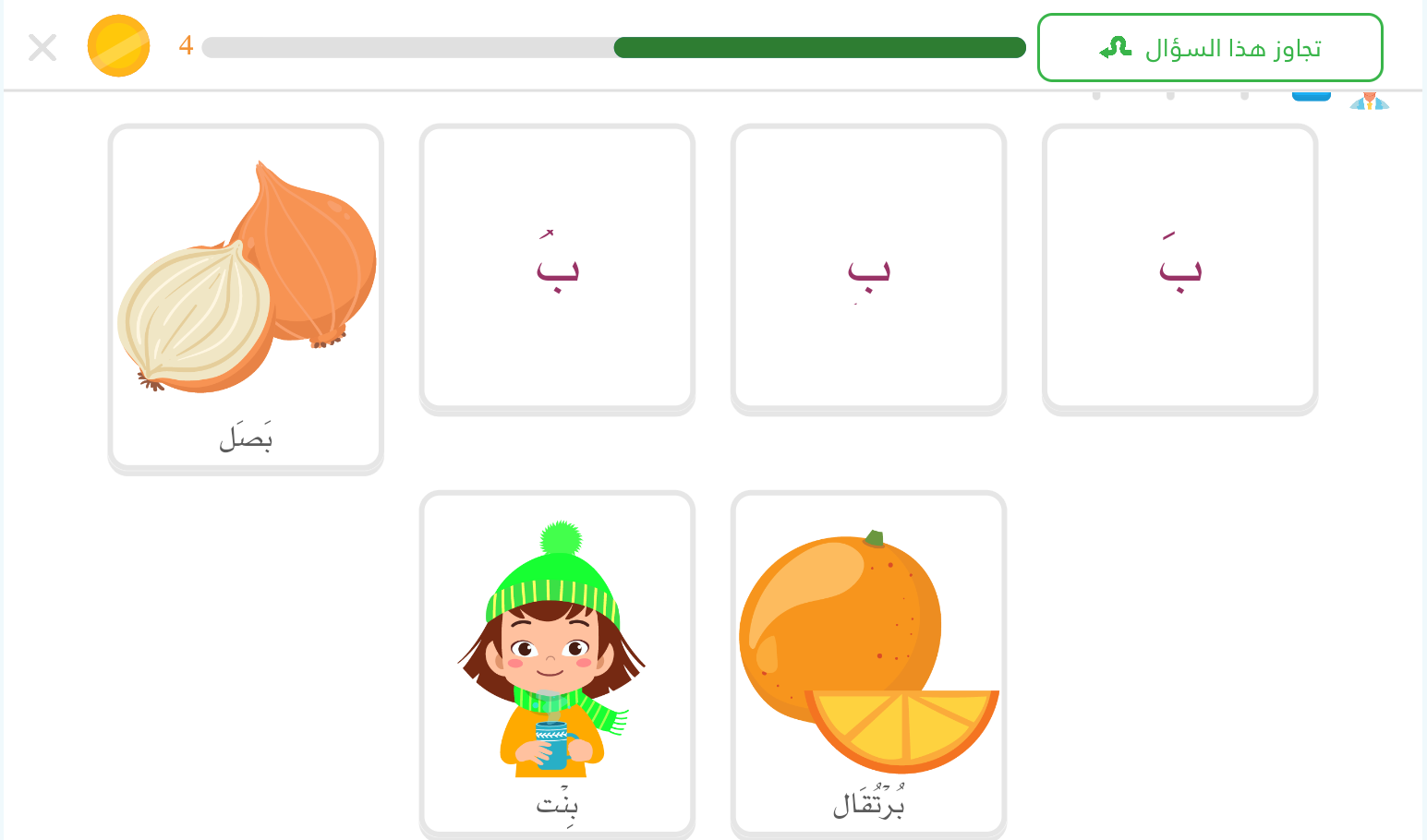Click the girl's blue cup
The image size is (1427, 840).
(552, 745)
